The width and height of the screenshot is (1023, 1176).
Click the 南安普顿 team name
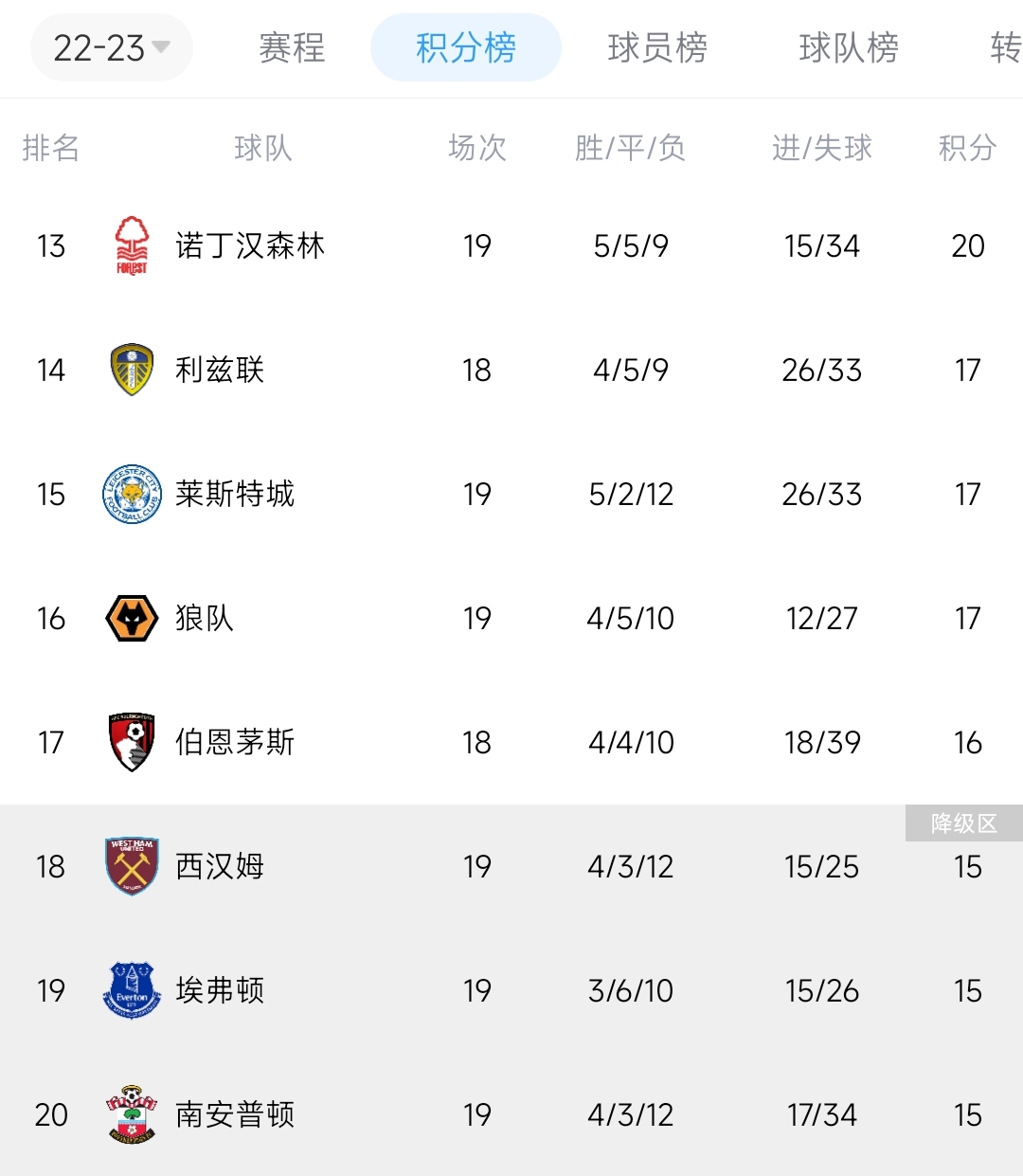coord(235,1114)
